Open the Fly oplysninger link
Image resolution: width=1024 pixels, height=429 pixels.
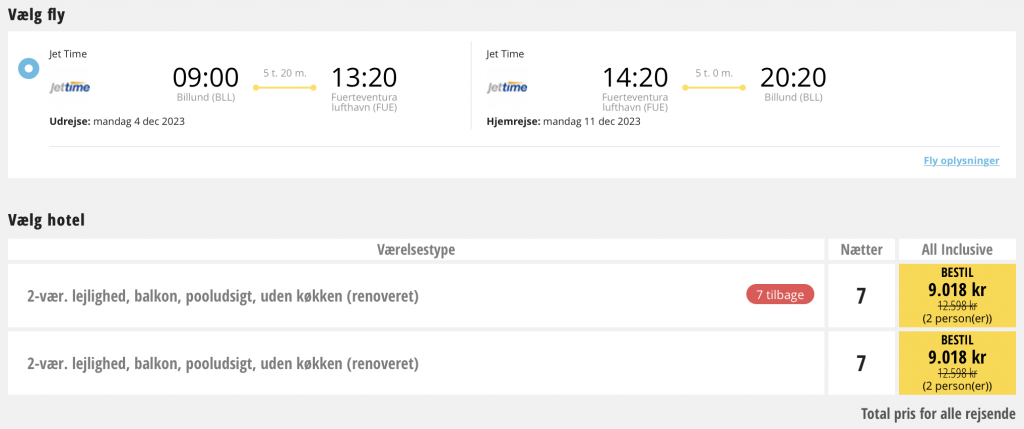click(x=961, y=161)
